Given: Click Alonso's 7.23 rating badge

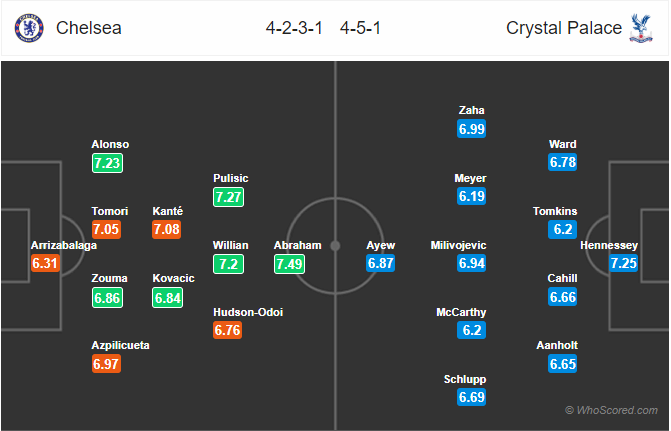Looking at the screenshot, I should [107, 163].
